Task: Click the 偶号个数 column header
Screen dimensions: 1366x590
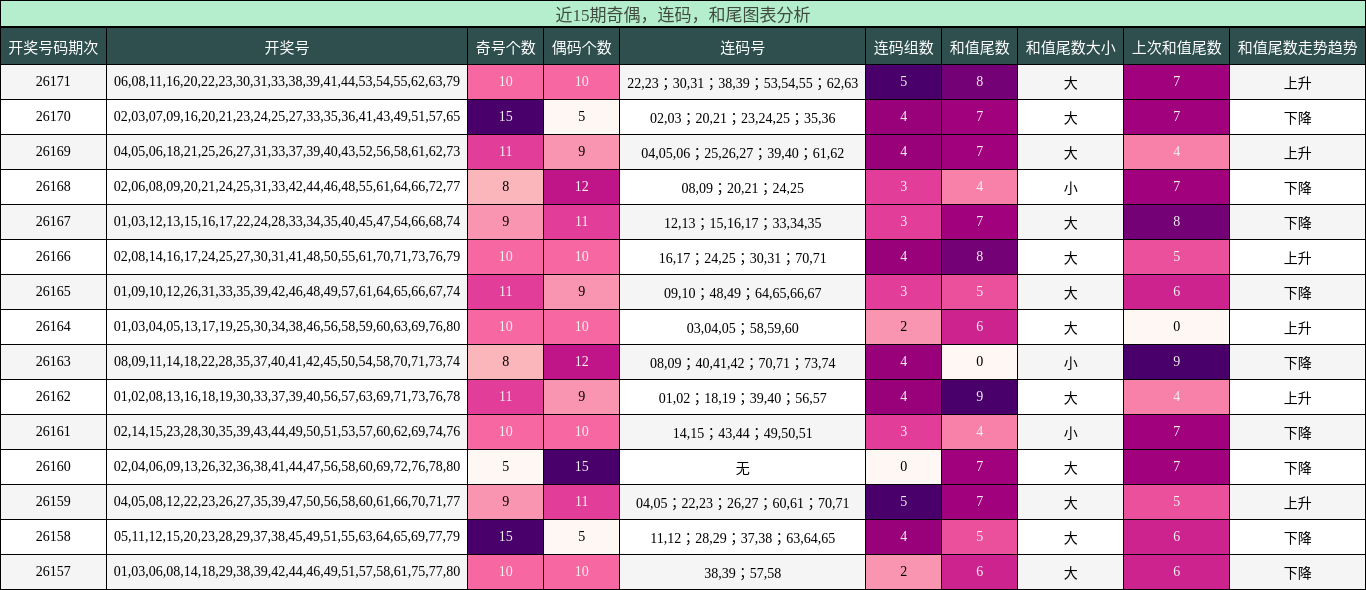Action: click(x=581, y=47)
